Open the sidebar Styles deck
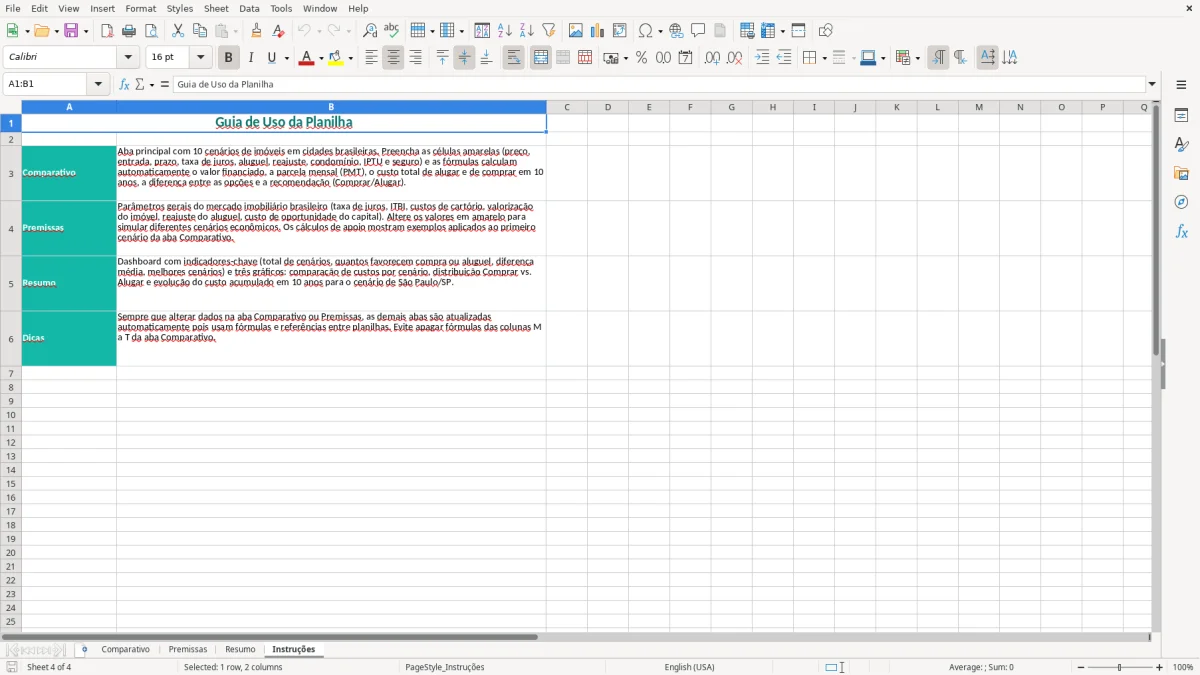The width and height of the screenshot is (1200, 675). click(x=1181, y=145)
